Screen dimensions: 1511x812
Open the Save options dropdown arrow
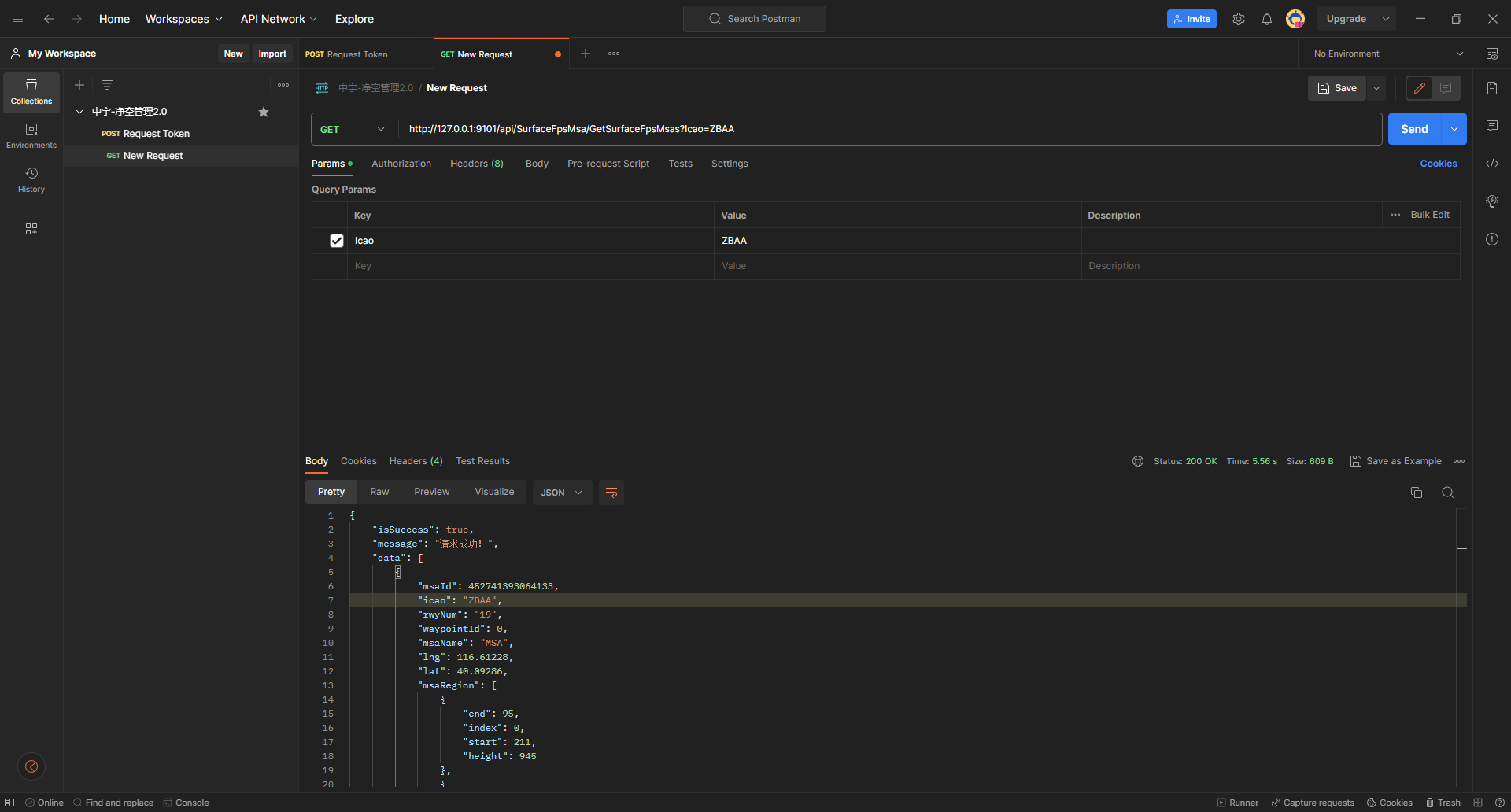pos(1377,88)
